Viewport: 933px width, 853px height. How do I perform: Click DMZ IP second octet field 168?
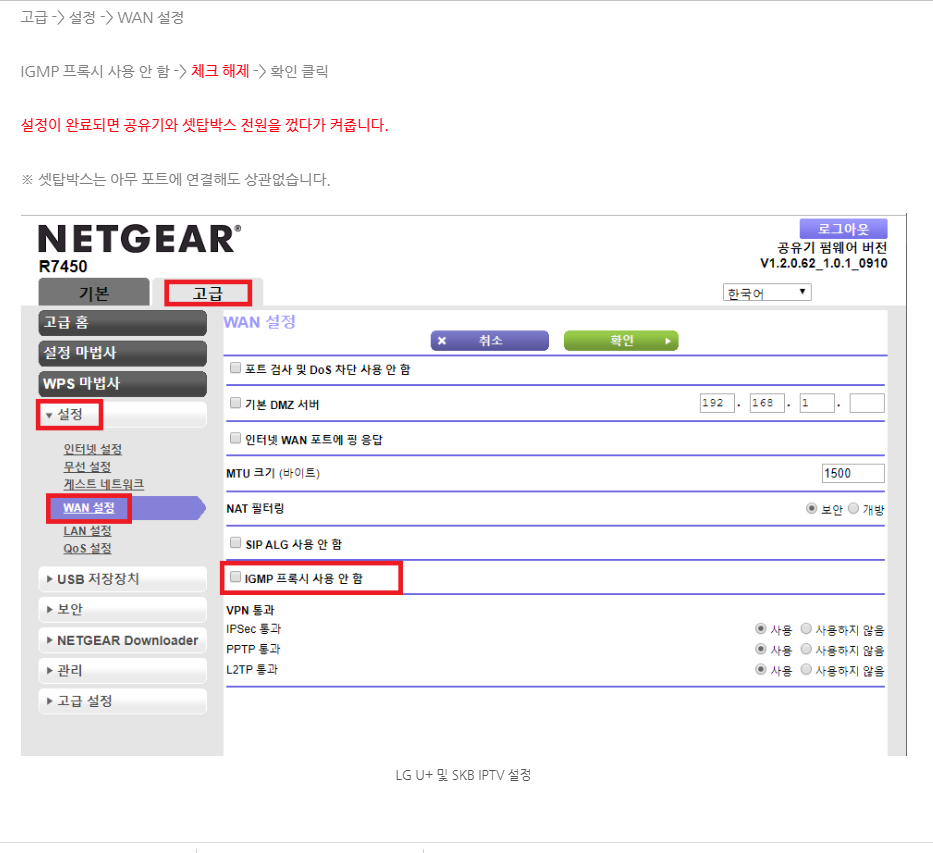(x=767, y=403)
